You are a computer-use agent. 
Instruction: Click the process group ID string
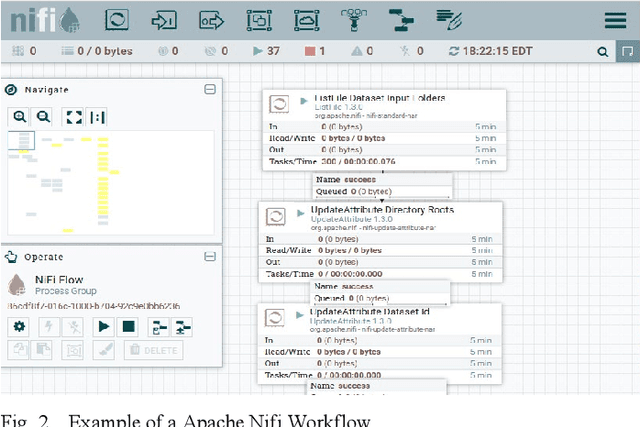point(94,306)
